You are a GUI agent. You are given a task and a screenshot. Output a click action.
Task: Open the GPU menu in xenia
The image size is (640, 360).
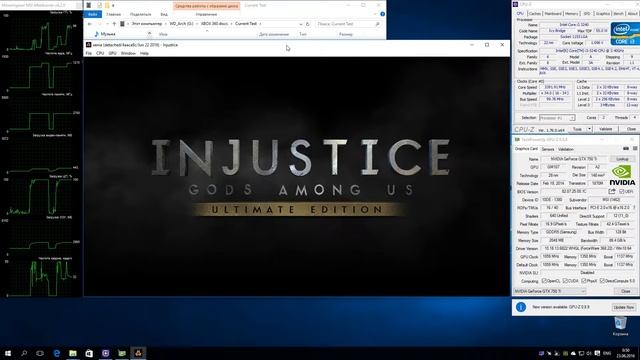113,53
